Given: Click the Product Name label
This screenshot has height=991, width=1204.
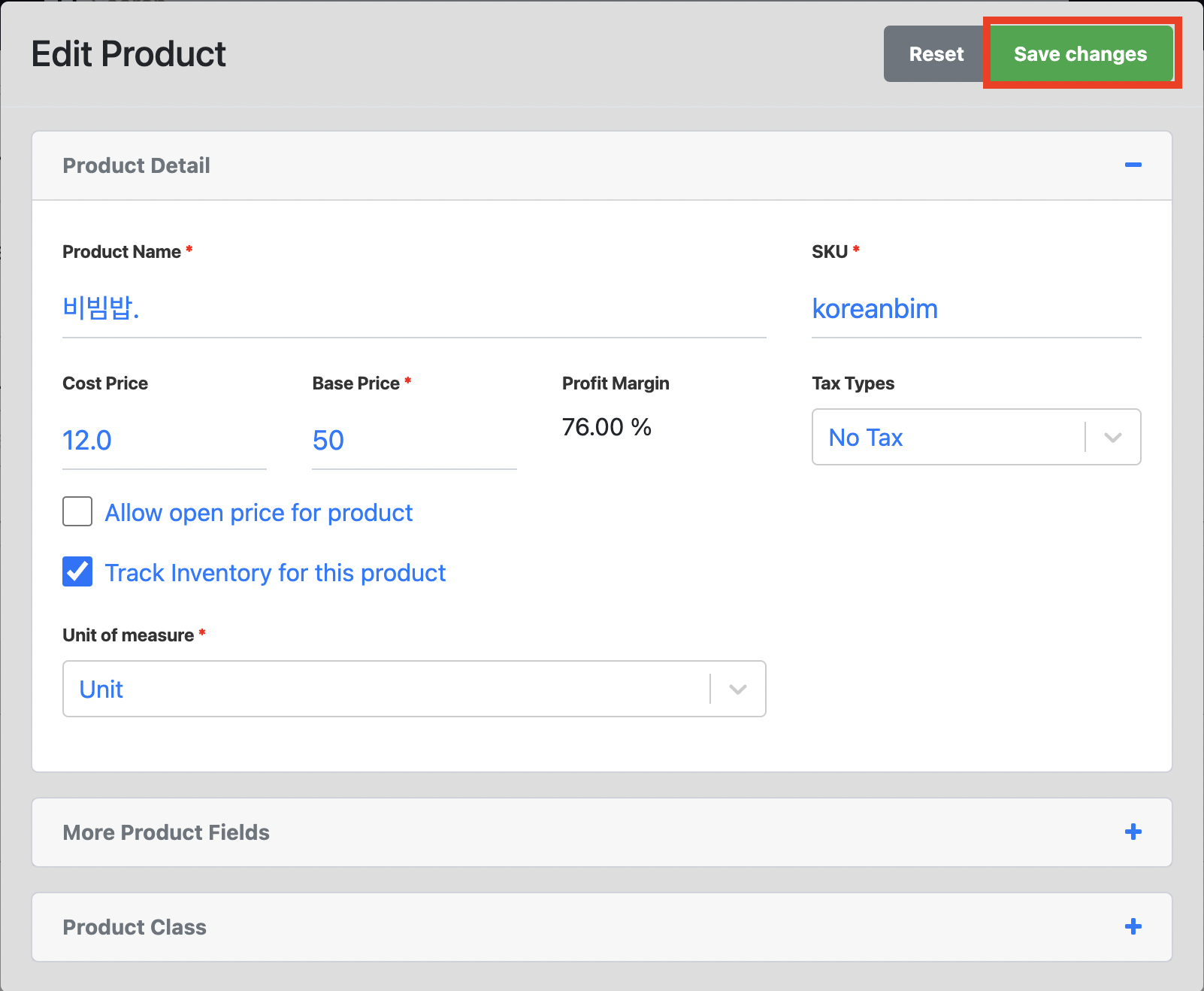Looking at the screenshot, I should click(x=122, y=252).
